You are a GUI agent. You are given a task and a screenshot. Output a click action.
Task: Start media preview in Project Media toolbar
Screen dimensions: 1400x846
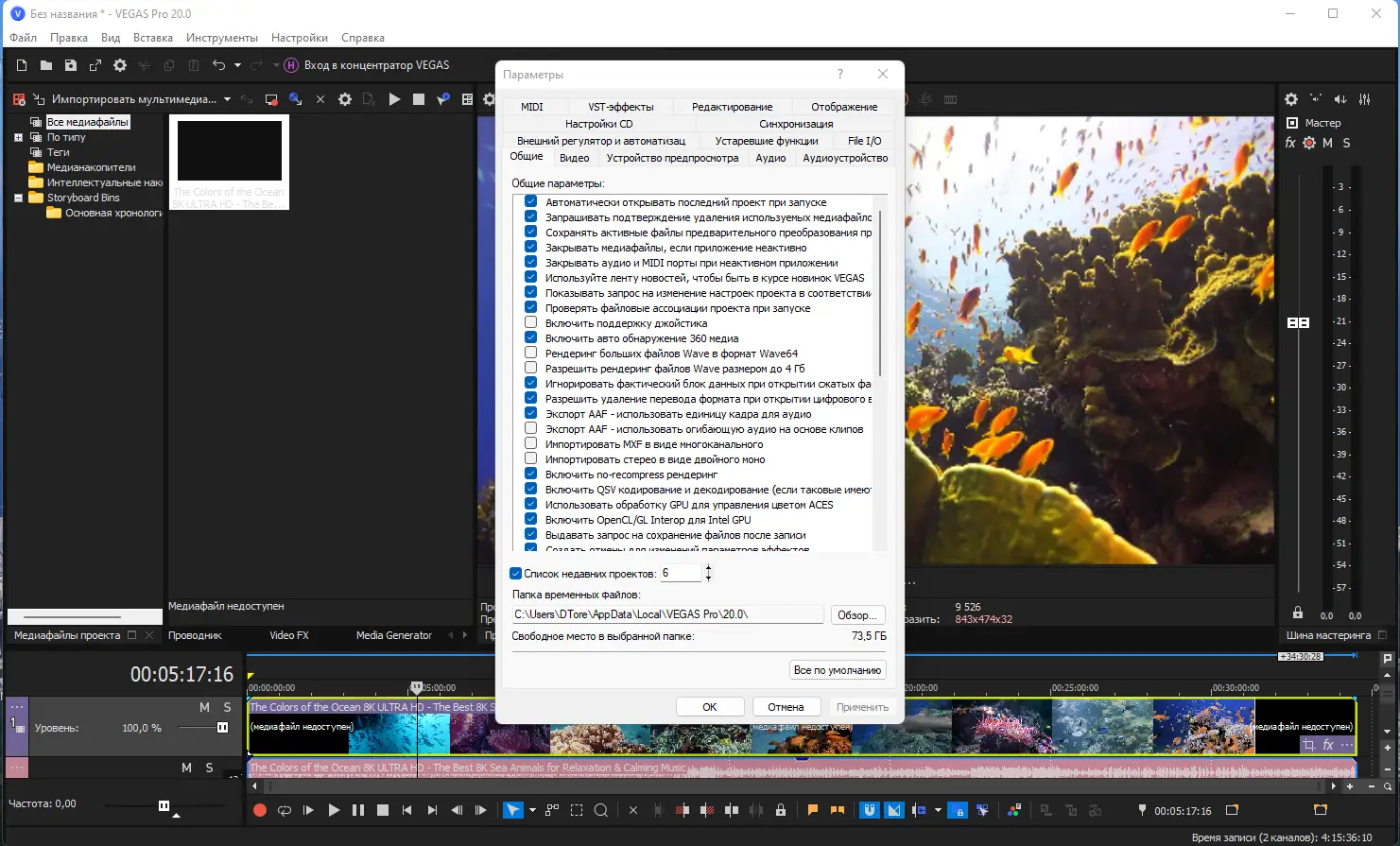point(394,99)
